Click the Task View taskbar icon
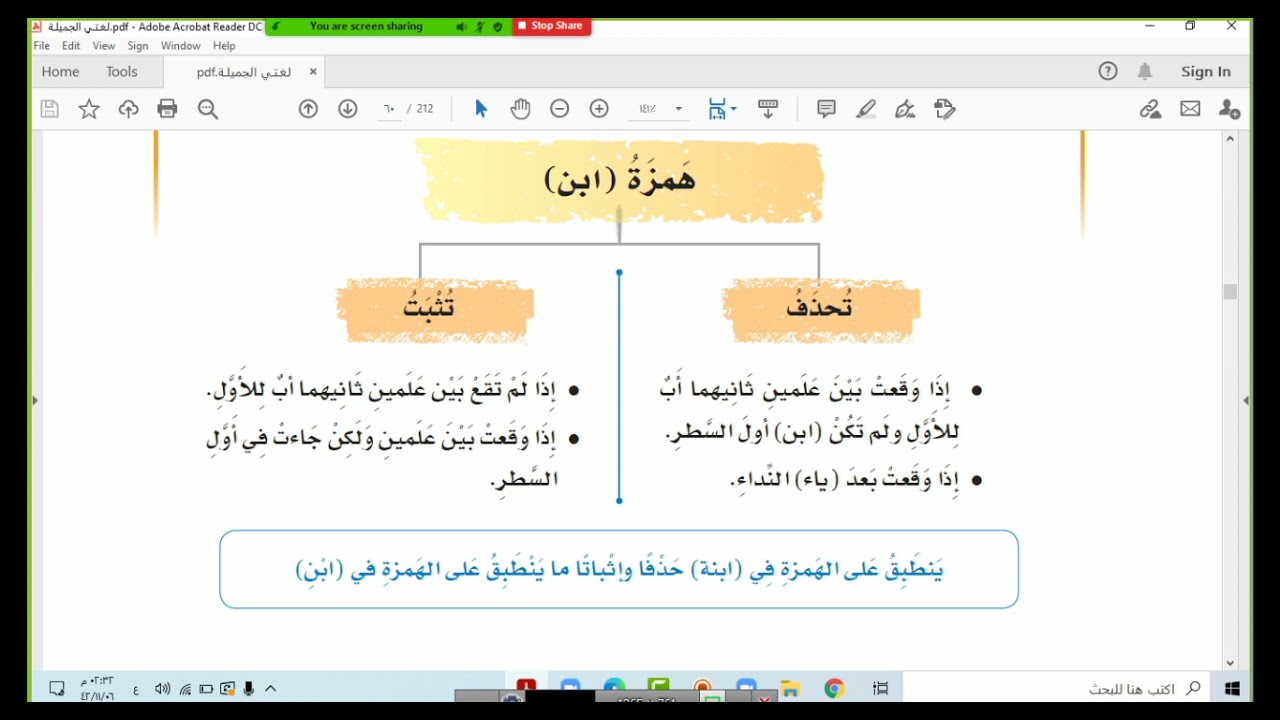This screenshot has height=720, width=1280. point(881,688)
